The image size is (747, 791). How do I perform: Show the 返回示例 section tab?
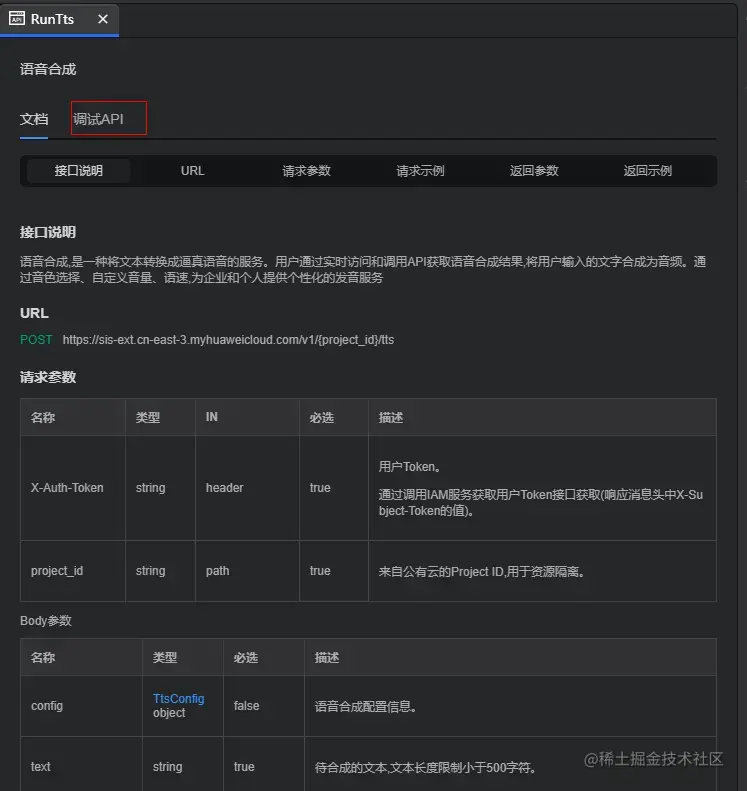[648, 171]
